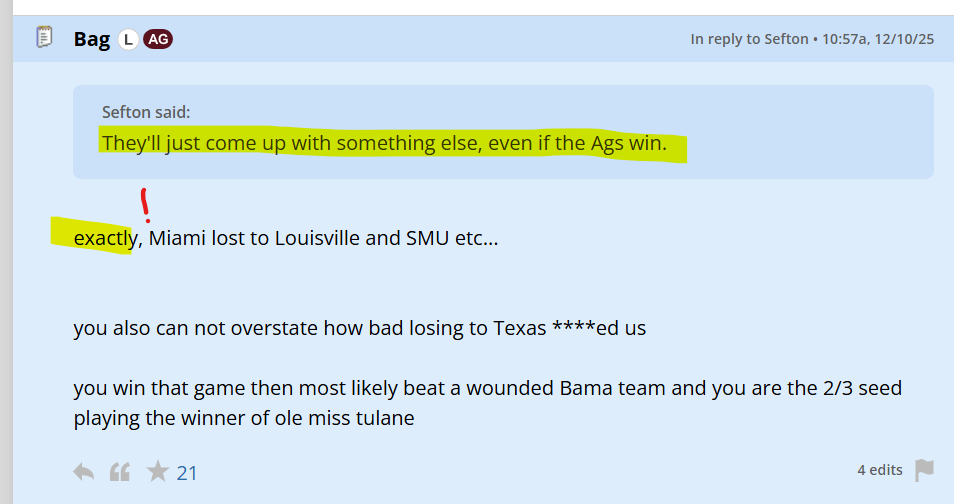Reply to the post with the arrow icon
The width and height of the screenshot is (954, 504).
tap(84, 471)
